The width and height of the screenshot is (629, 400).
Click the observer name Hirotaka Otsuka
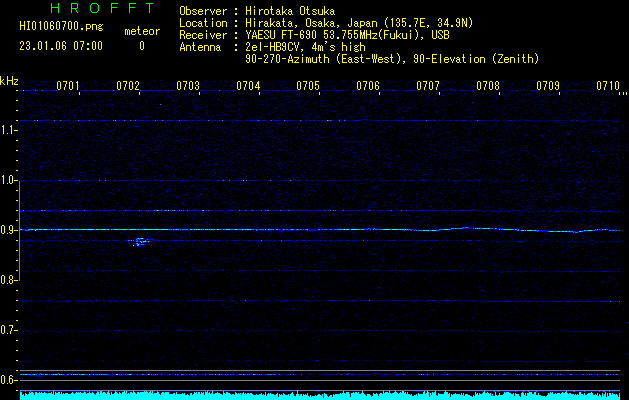pyautogui.click(x=290, y=11)
